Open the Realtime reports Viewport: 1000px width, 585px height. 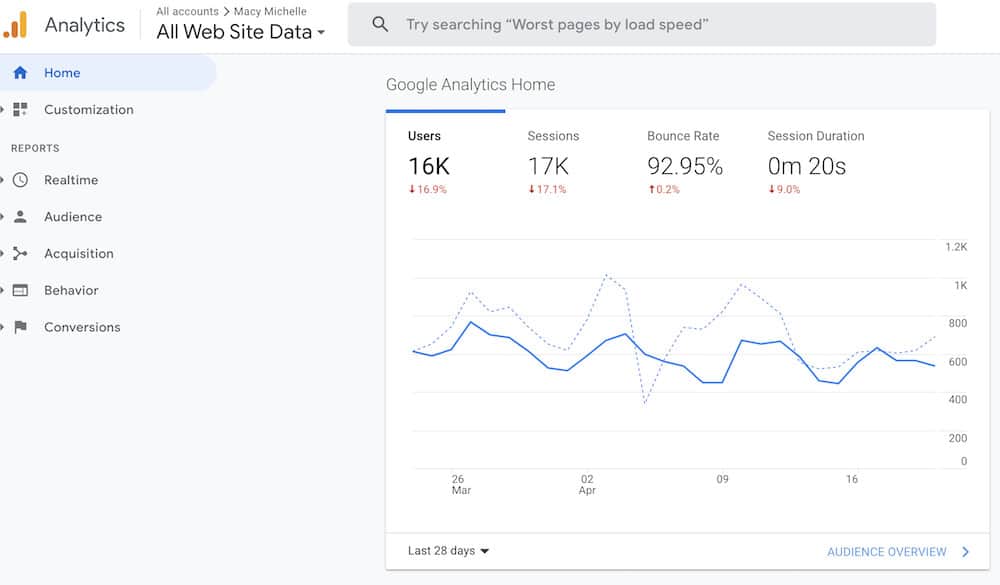[x=71, y=180]
